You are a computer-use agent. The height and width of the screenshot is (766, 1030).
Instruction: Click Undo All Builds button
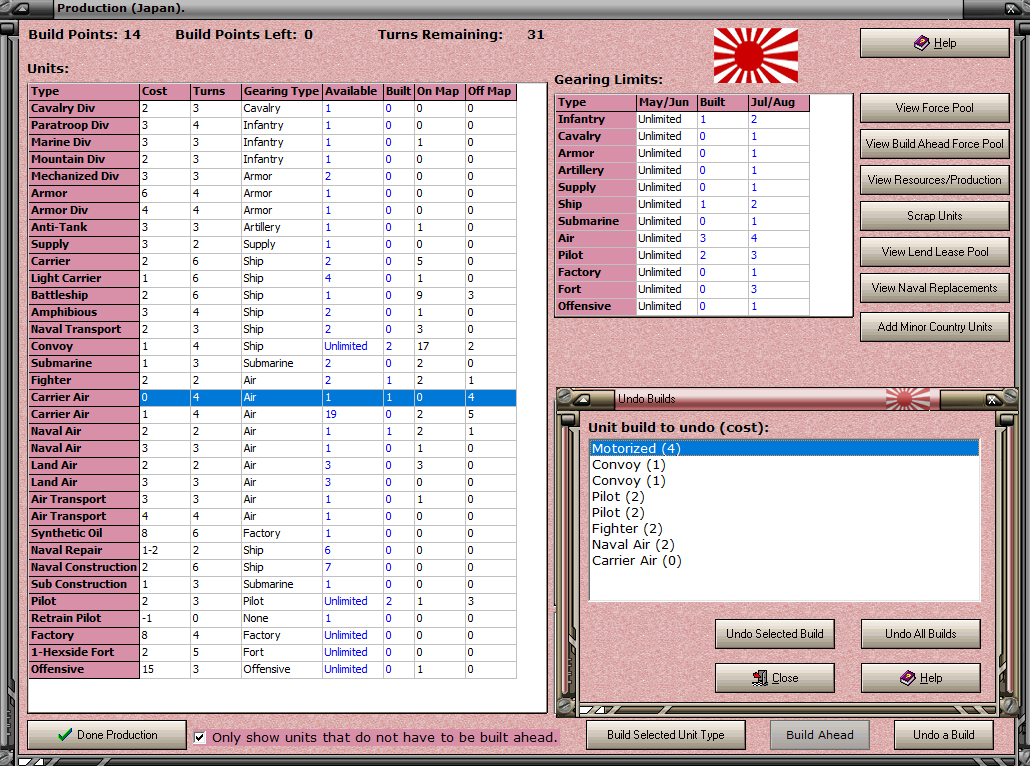920,634
